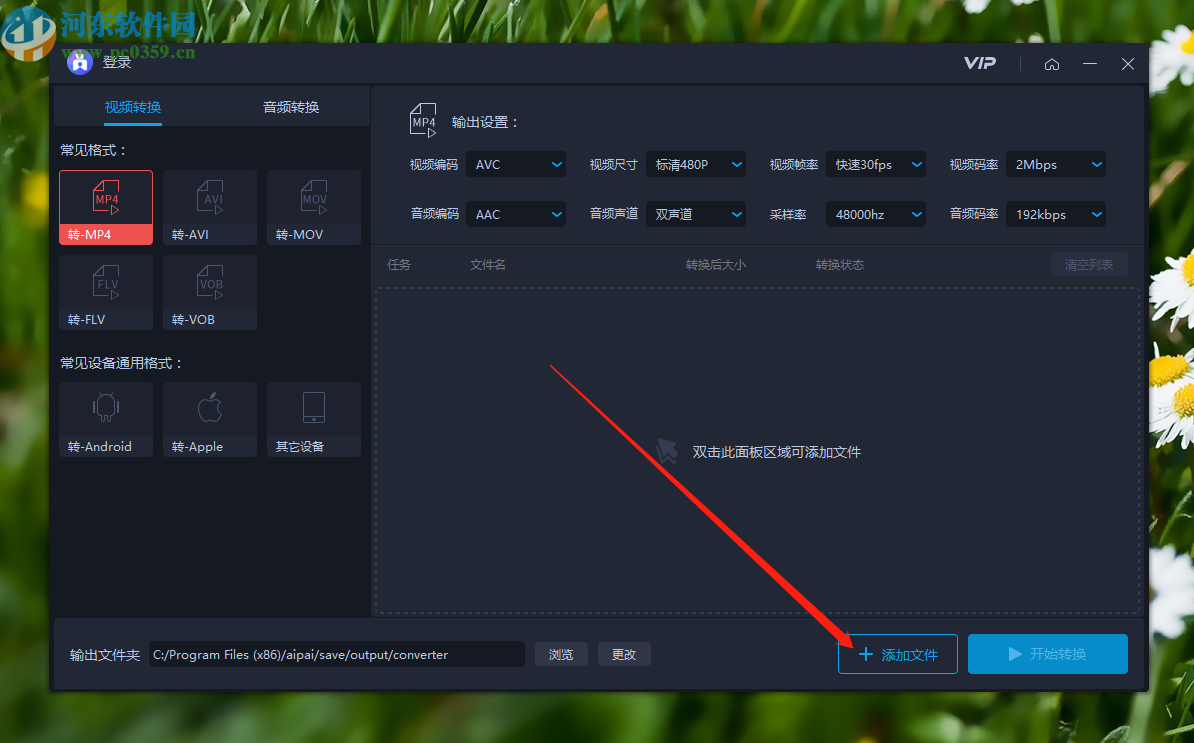The image size is (1194, 743).
Task: Select the 转-AVI format tile
Action: (x=209, y=207)
